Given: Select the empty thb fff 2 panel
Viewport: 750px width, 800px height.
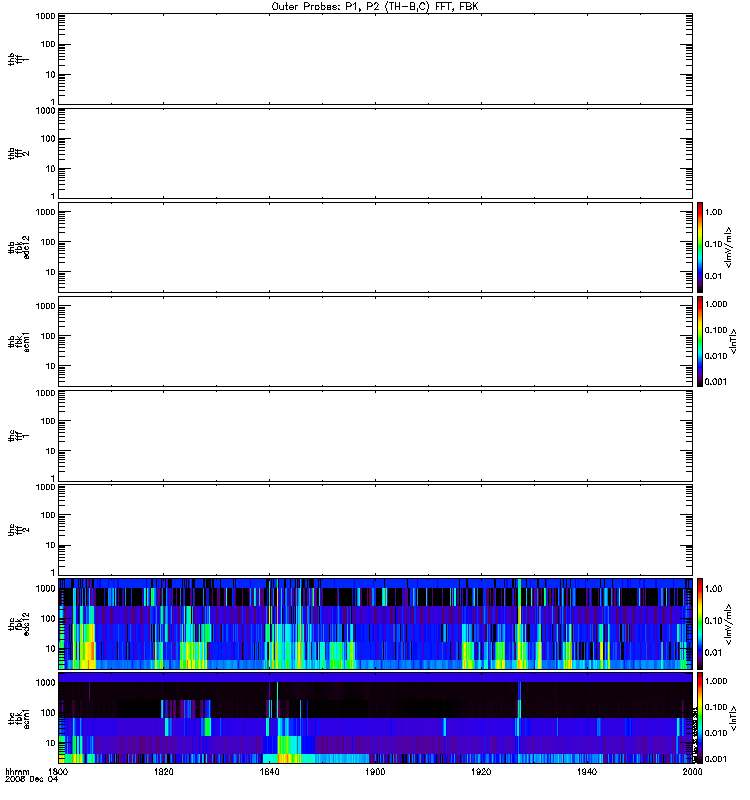Looking at the screenshot, I should click(x=375, y=154).
